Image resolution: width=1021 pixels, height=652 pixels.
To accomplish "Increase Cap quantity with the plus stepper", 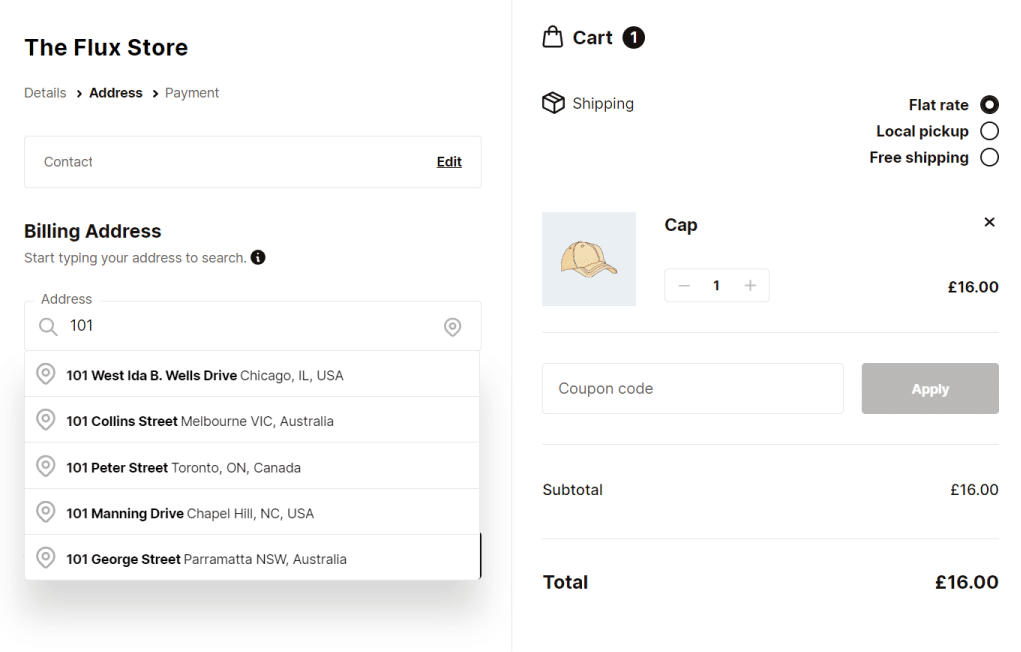I will coord(750,285).
